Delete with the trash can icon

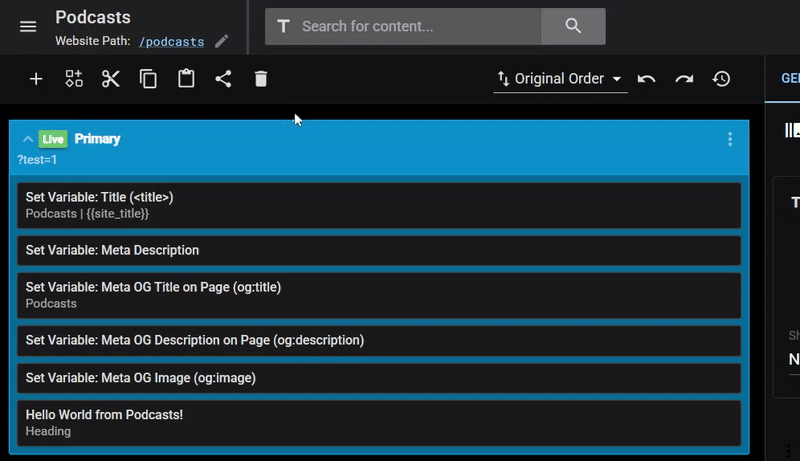261,79
